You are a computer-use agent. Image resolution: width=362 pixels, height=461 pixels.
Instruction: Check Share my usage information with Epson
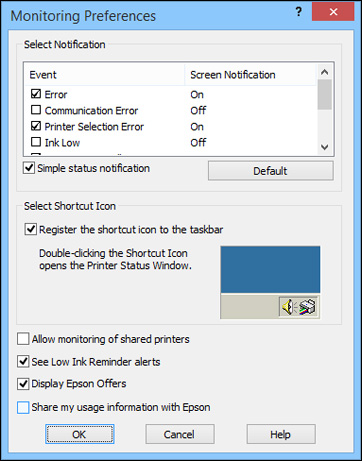click(23, 407)
